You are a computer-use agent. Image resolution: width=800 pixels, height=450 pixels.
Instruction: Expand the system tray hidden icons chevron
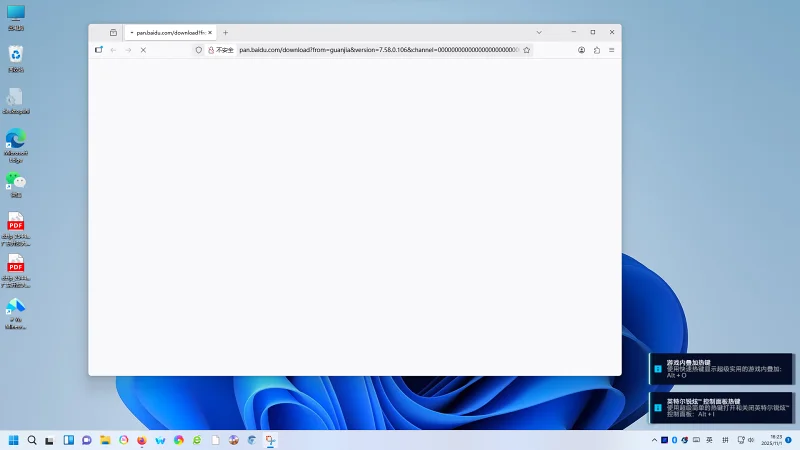[653, 440]
